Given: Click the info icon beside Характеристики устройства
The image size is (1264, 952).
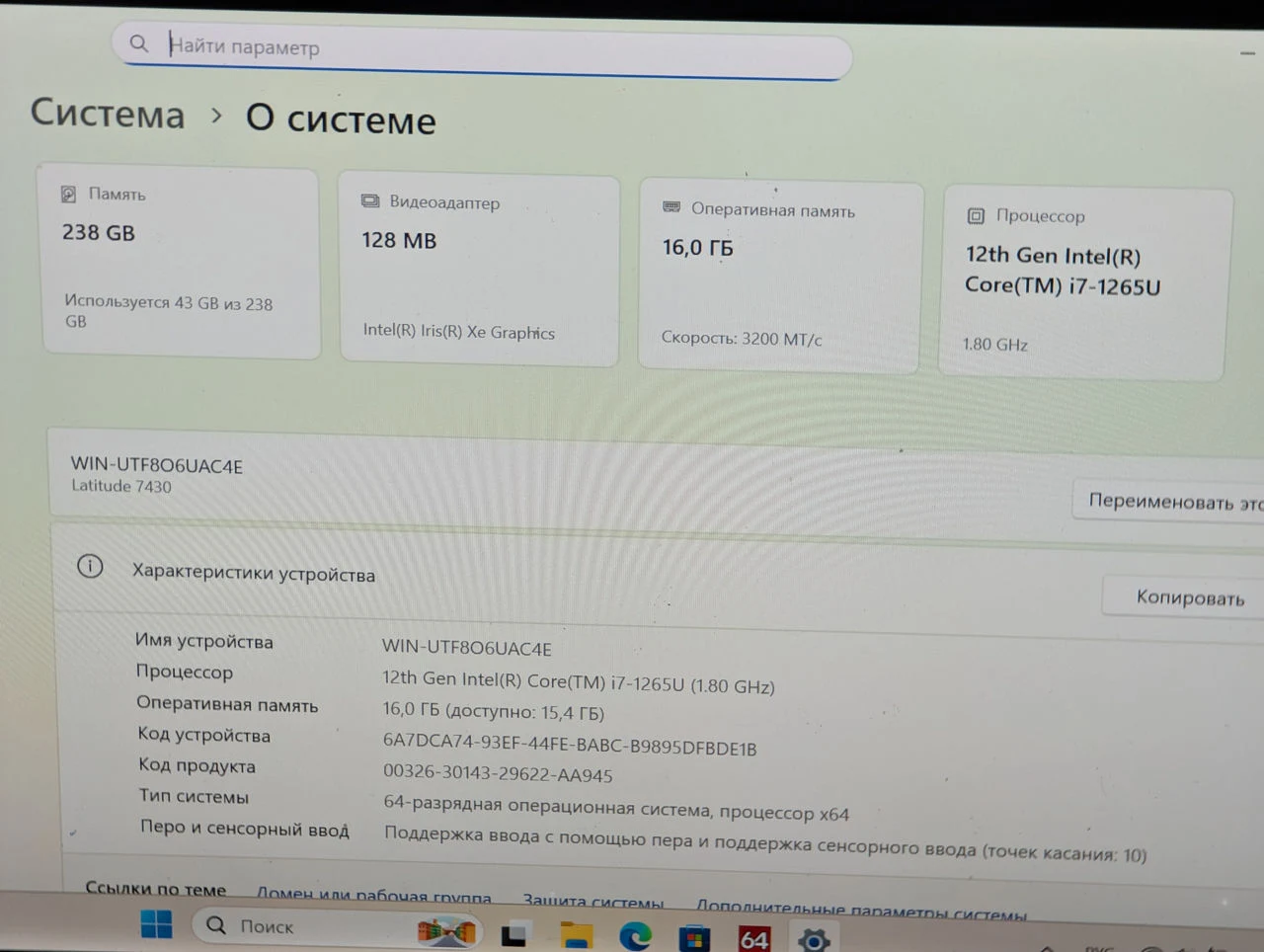Looking at the screenshot, I should coord(90,566).
